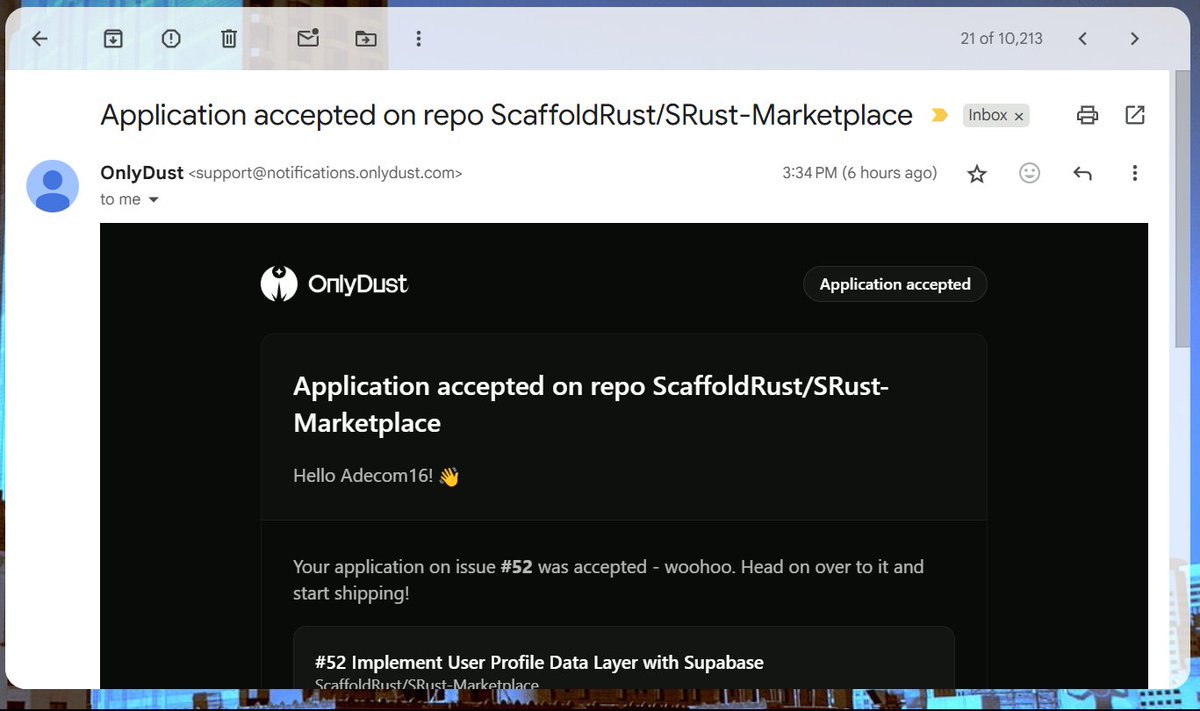Delete the OnlyDust email

point(228,38)
